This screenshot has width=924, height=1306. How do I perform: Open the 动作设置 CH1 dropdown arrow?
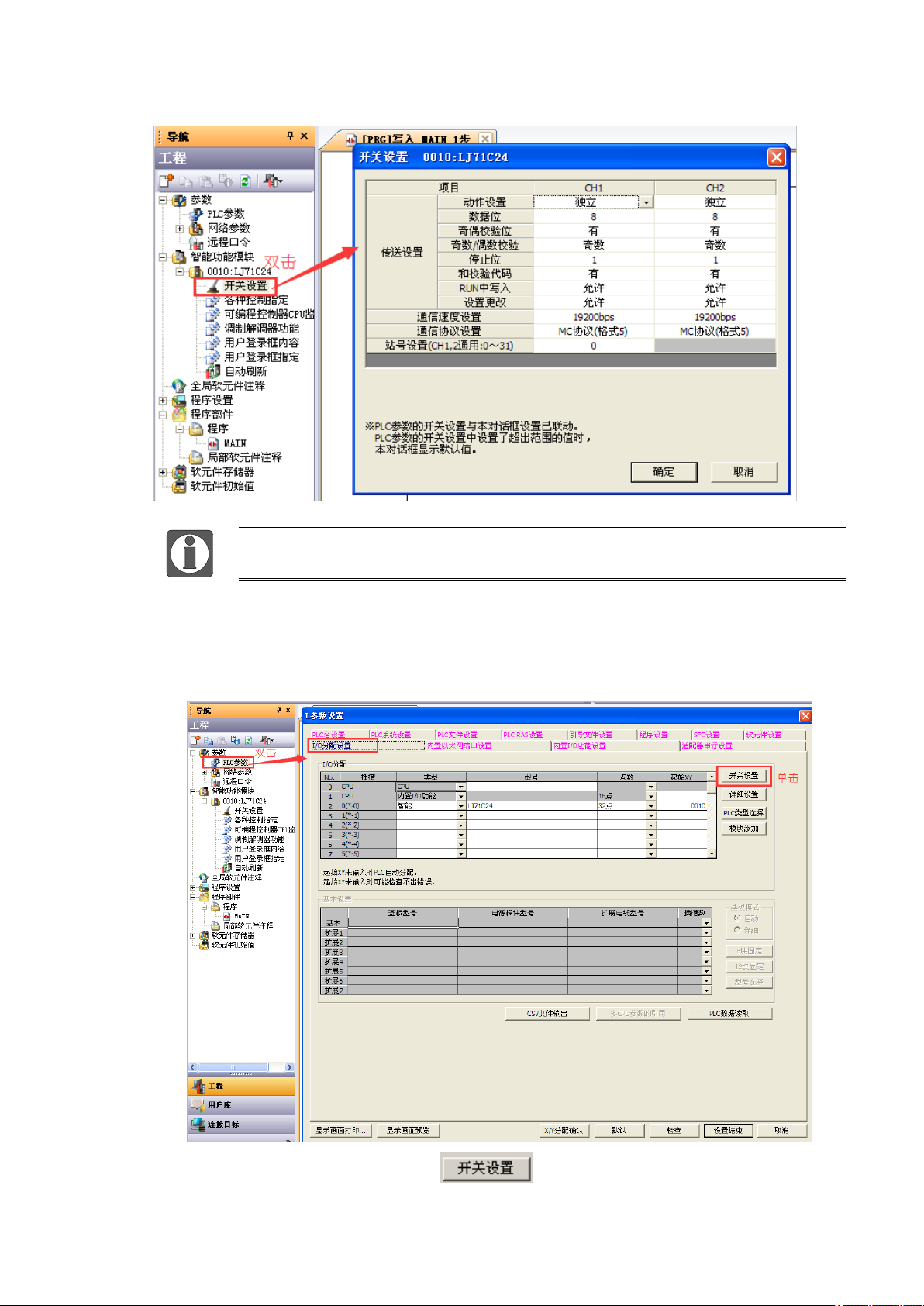click(646, 202)
